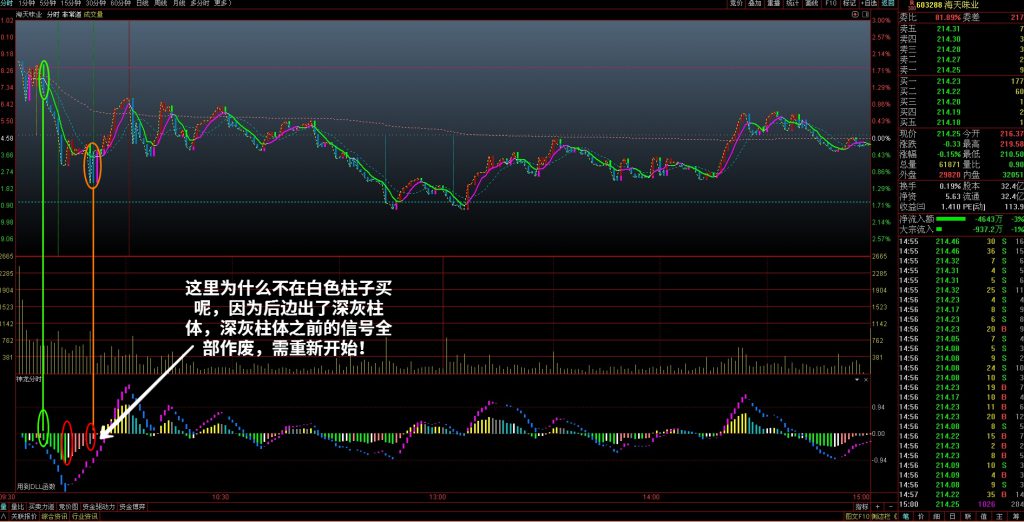Click the 行业资讯 bottom tab
1024x522 pixels.
(x=84, y=517)
